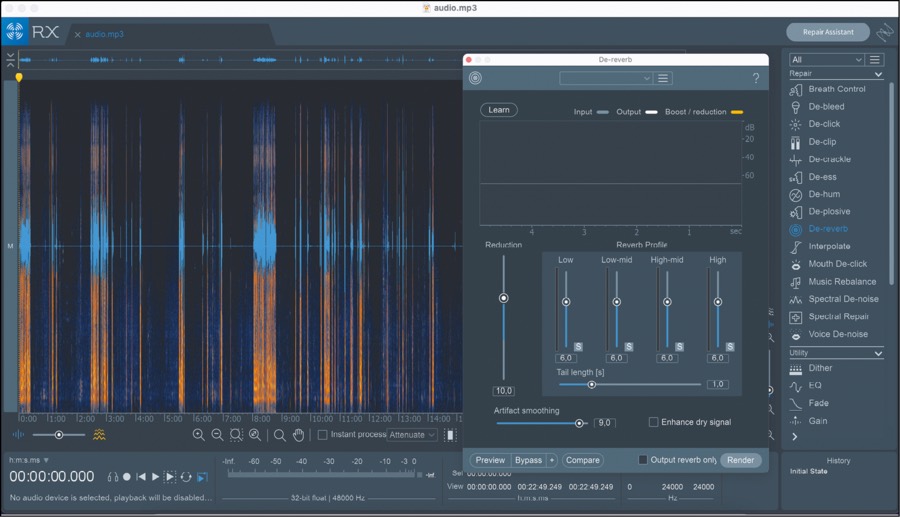Open the Spectral De-noise module

click(835, 299)
